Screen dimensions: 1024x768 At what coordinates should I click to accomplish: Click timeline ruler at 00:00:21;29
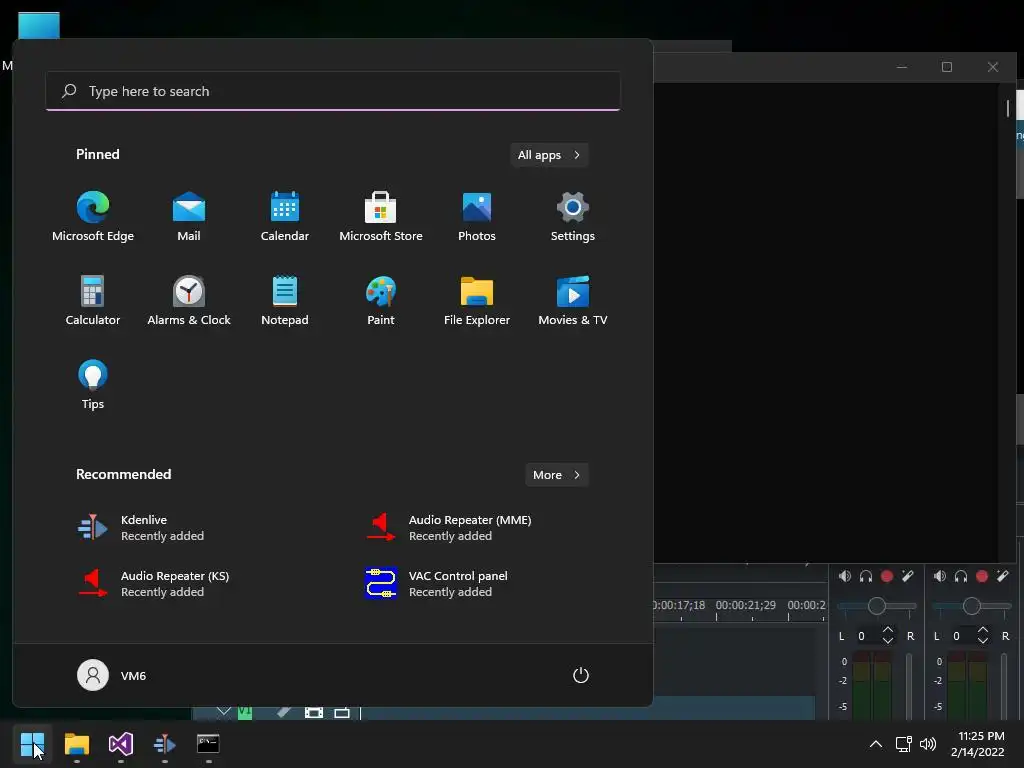(746, 605)
